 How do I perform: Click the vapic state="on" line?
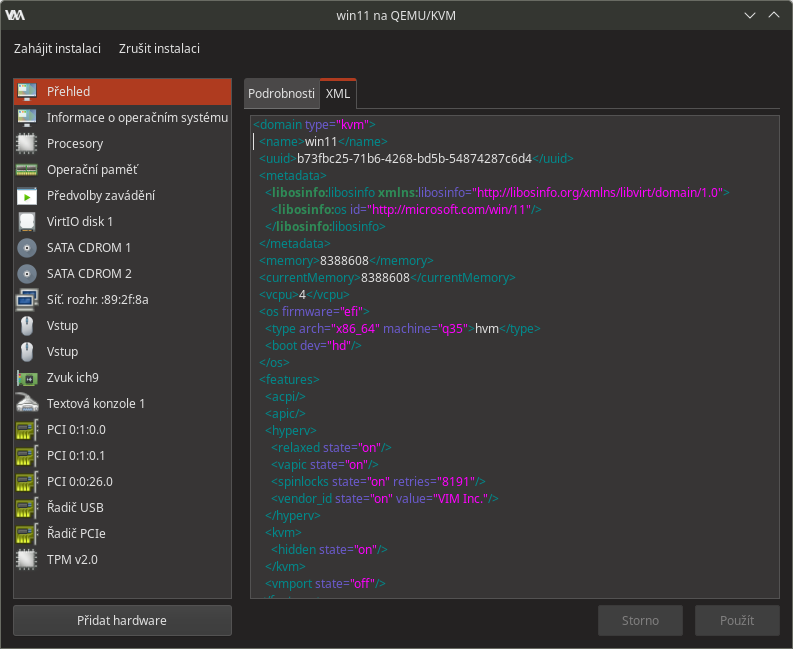tap(325, 464)
